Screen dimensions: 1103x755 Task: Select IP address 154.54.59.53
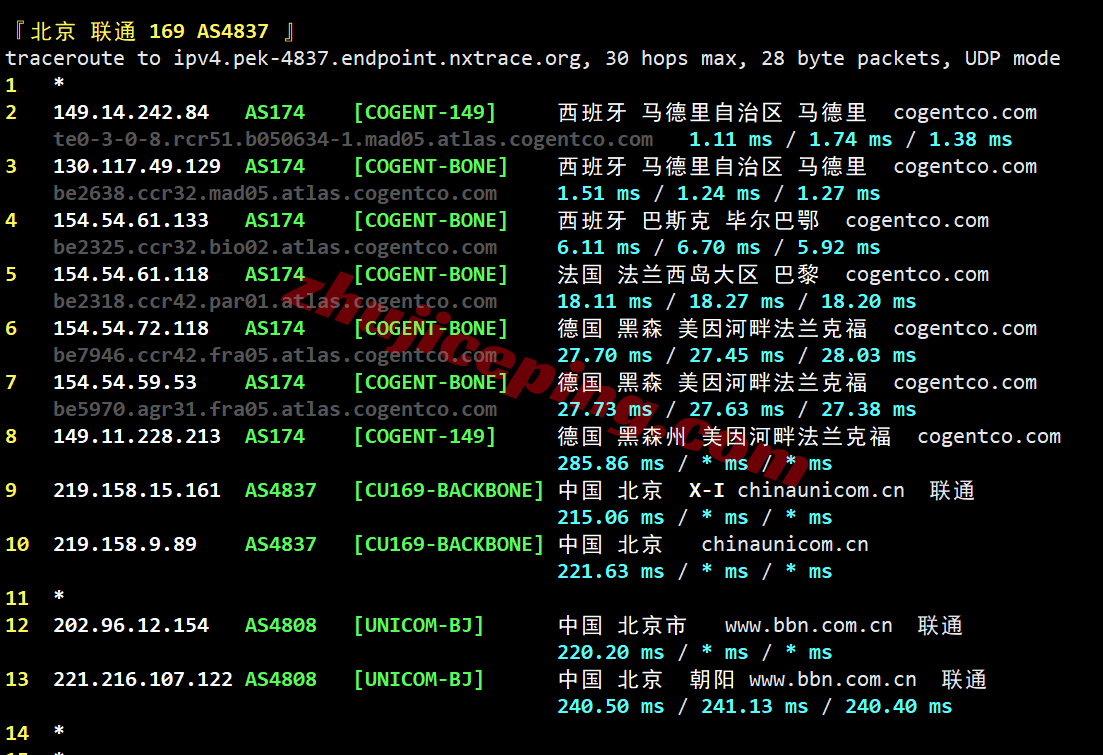click(x=125, y=383)
